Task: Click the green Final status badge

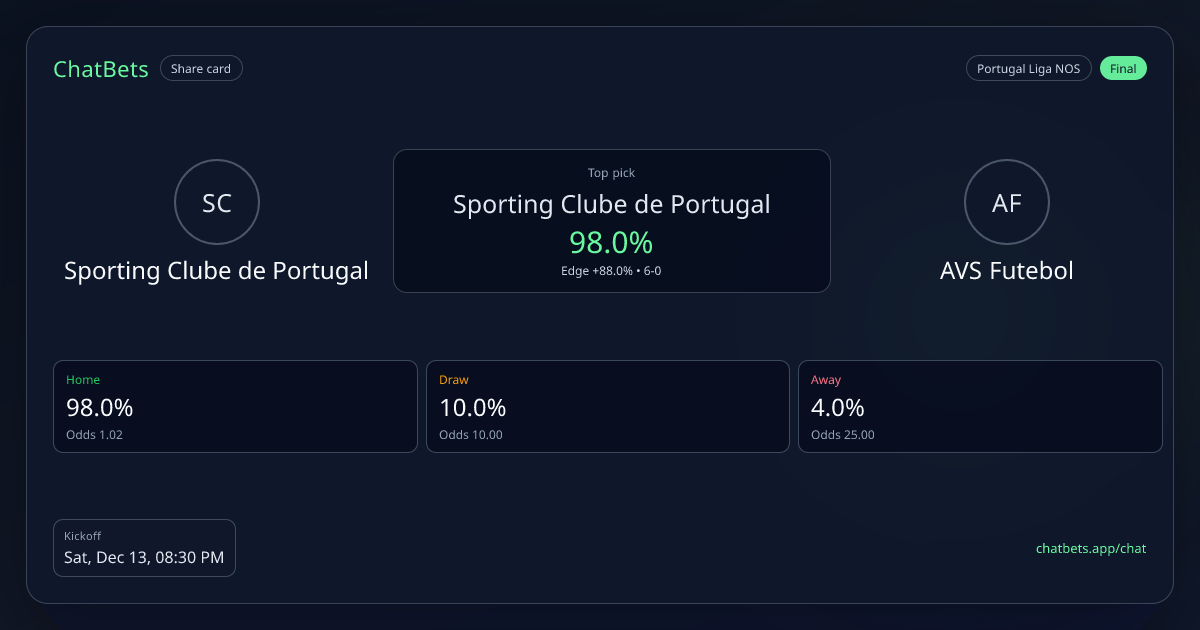Action: pyautogui.click(x=1123, y=69)
